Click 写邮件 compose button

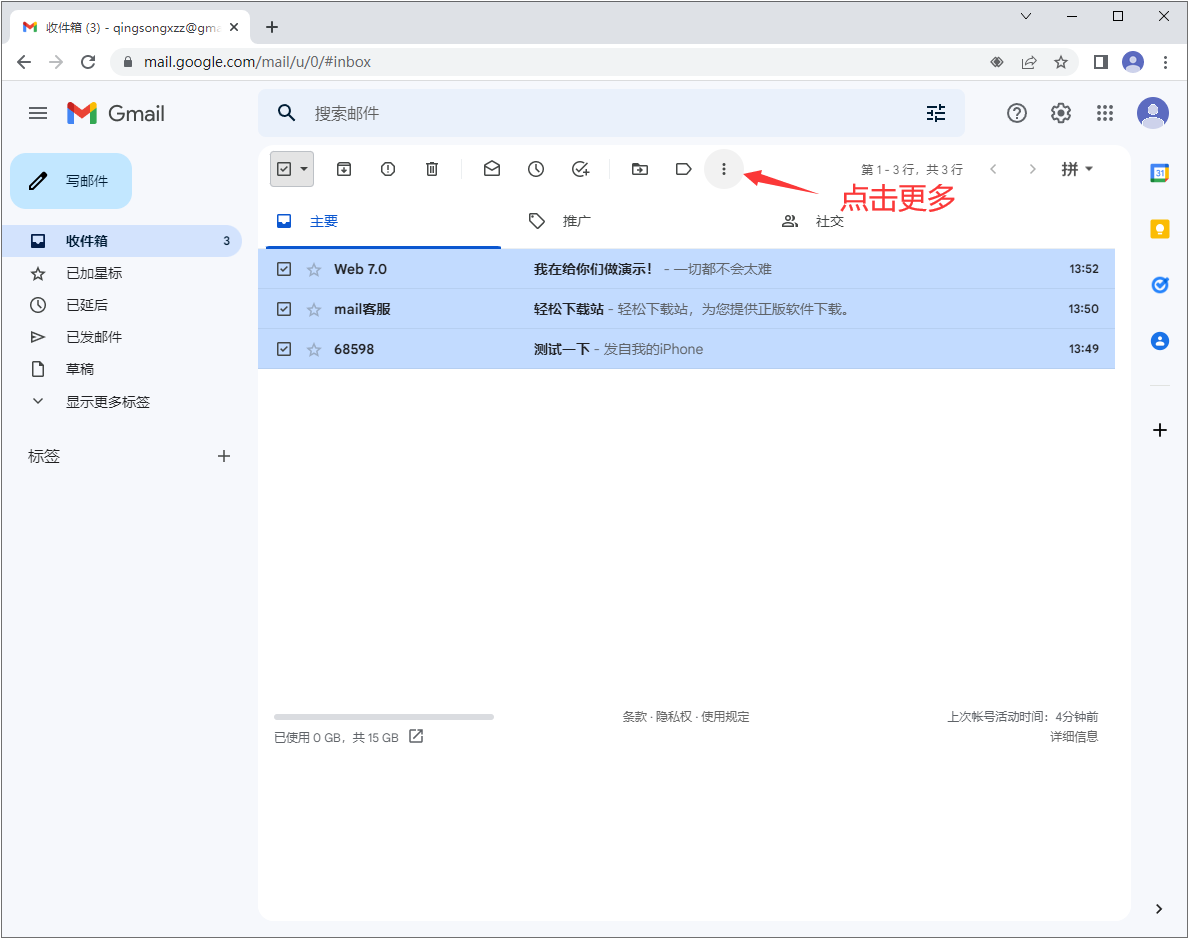pyautogui.click(x=71, y=181)
